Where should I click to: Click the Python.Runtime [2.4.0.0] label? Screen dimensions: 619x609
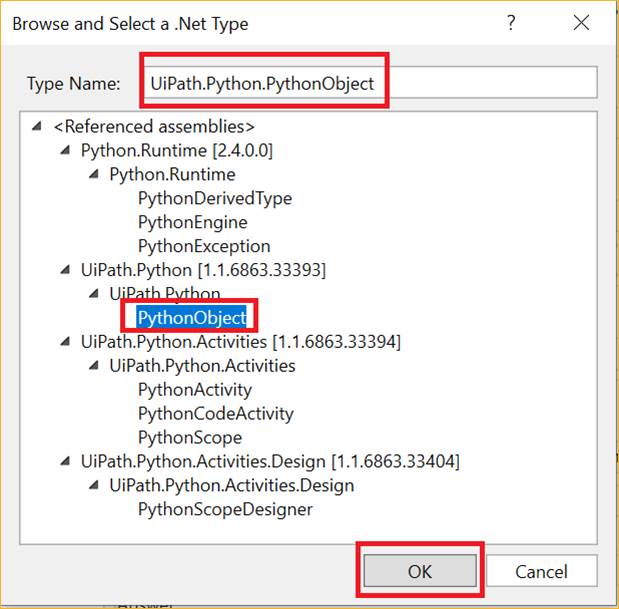tap(177, 150)
